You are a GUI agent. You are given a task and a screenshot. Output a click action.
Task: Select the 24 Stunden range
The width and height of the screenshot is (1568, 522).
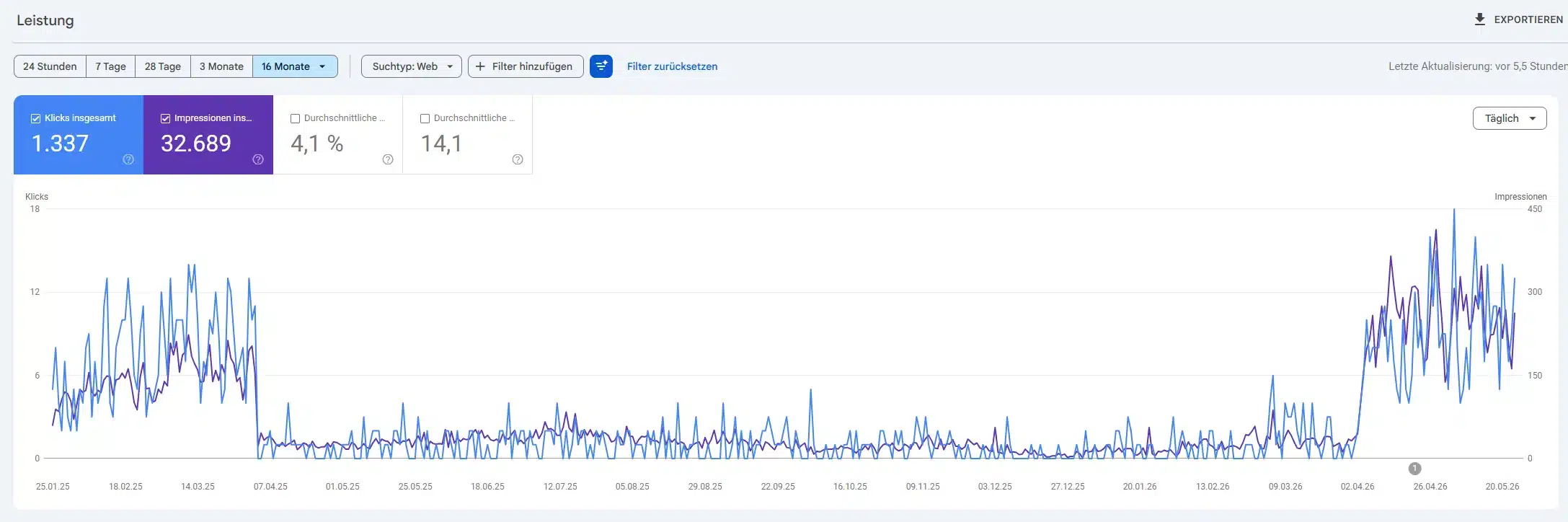coord(50,66)
